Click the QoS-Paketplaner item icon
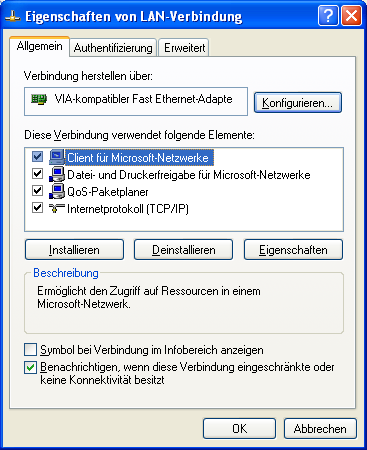The height and width of the screenshot is (450, 367). click(57, 191)
